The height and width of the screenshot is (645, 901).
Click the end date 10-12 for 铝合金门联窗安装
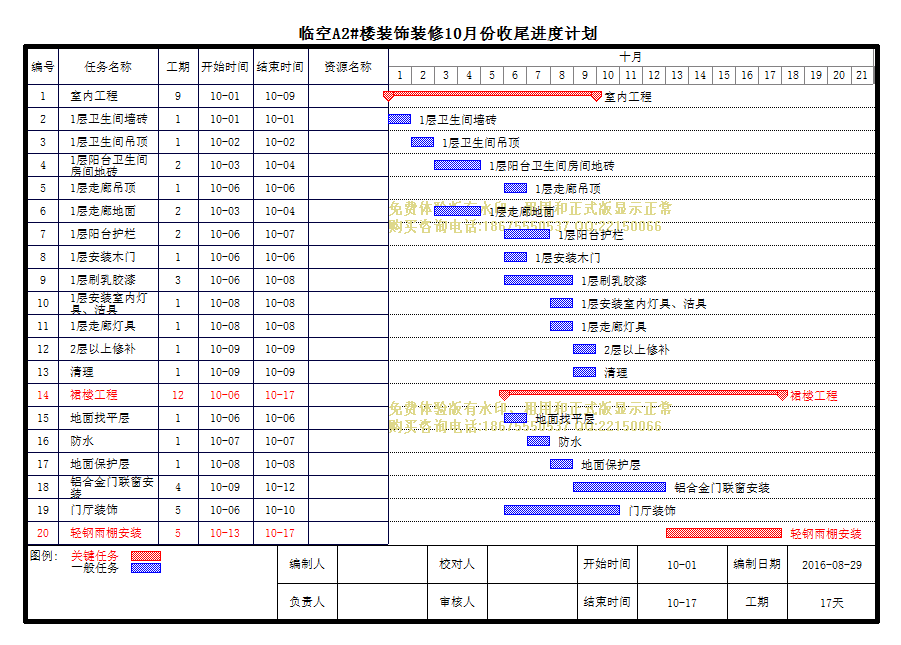click(280, 487)
